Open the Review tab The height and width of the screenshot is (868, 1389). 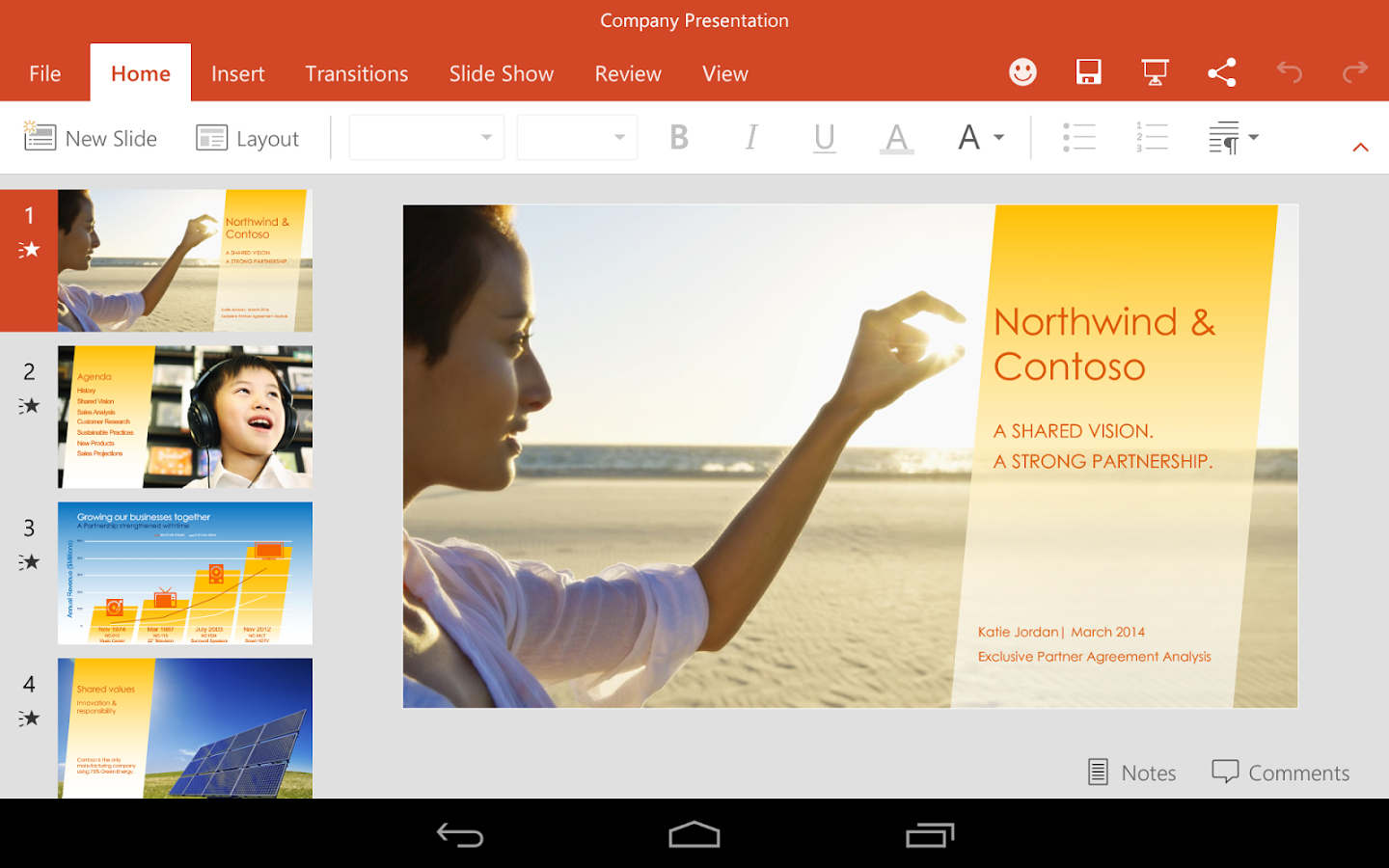628,73
